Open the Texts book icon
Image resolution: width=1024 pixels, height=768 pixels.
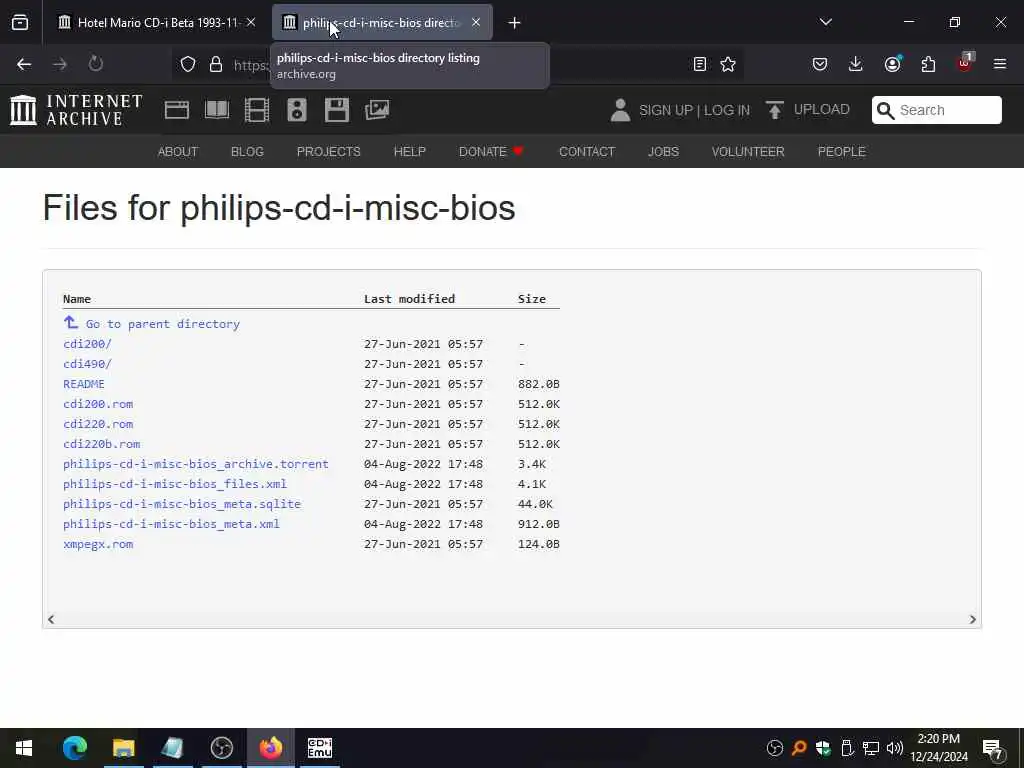217,110
